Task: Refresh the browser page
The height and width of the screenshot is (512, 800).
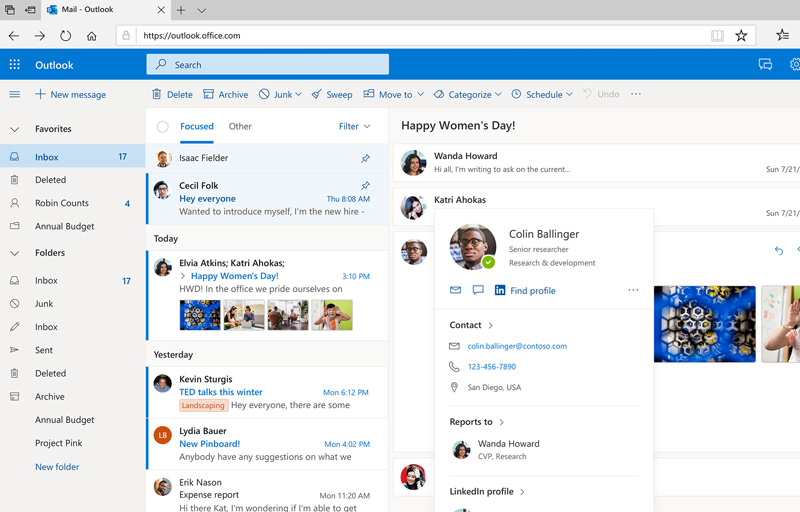Action: 65,36
